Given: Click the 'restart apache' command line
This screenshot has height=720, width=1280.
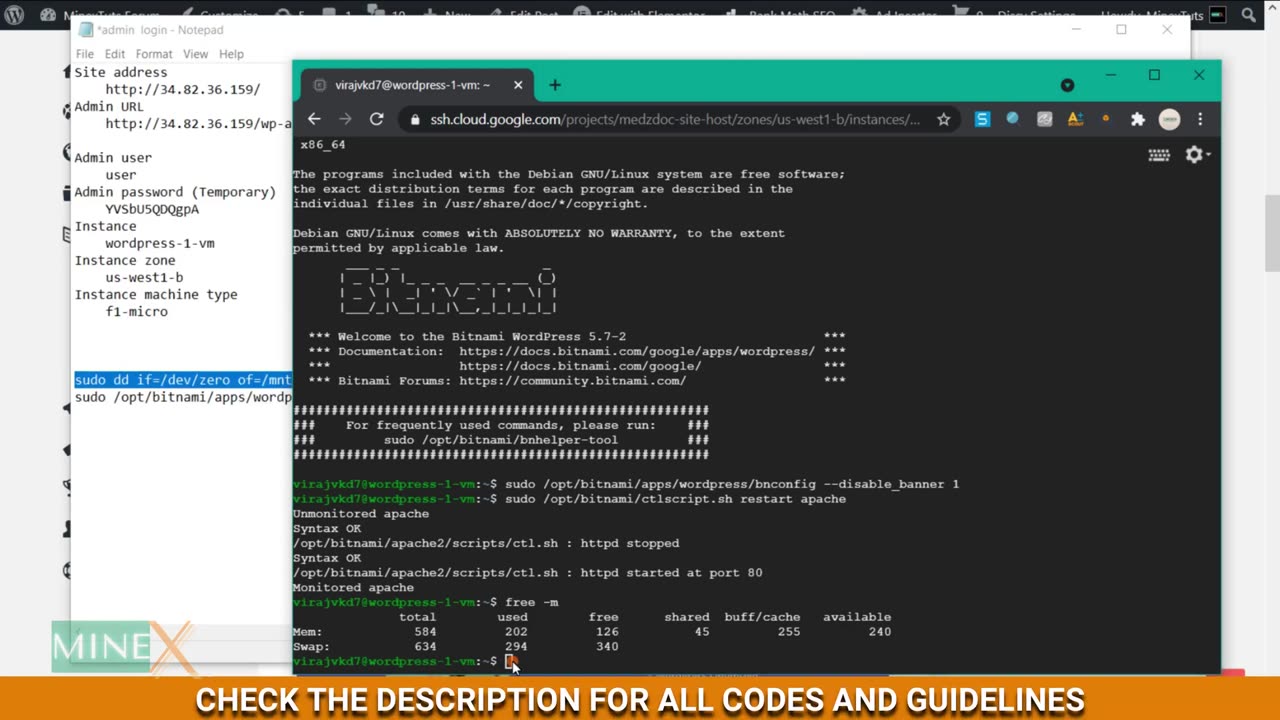Looking at the screenshot, I should (x=676, y=499).
